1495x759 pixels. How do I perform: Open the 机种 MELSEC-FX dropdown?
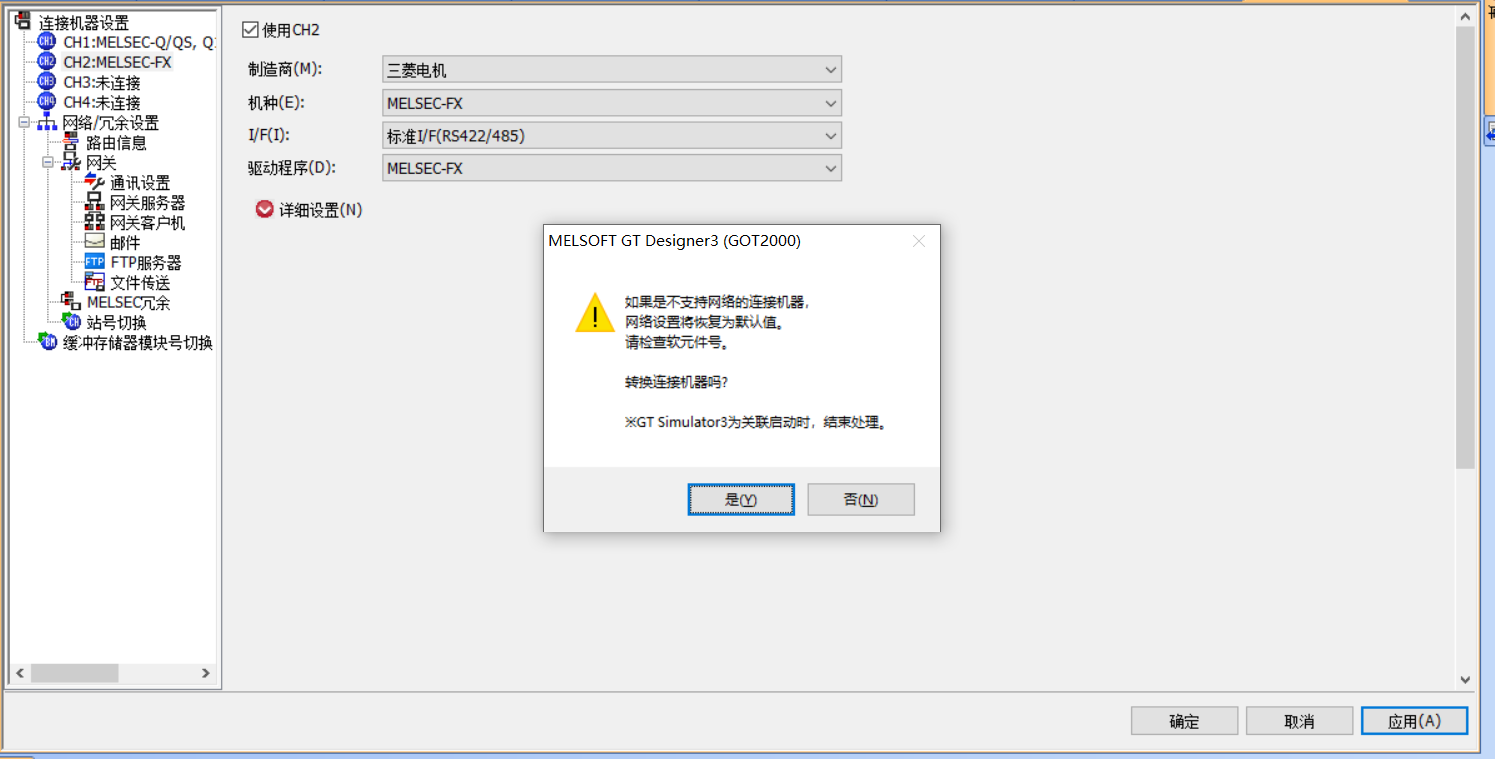(x=612, y=103)
